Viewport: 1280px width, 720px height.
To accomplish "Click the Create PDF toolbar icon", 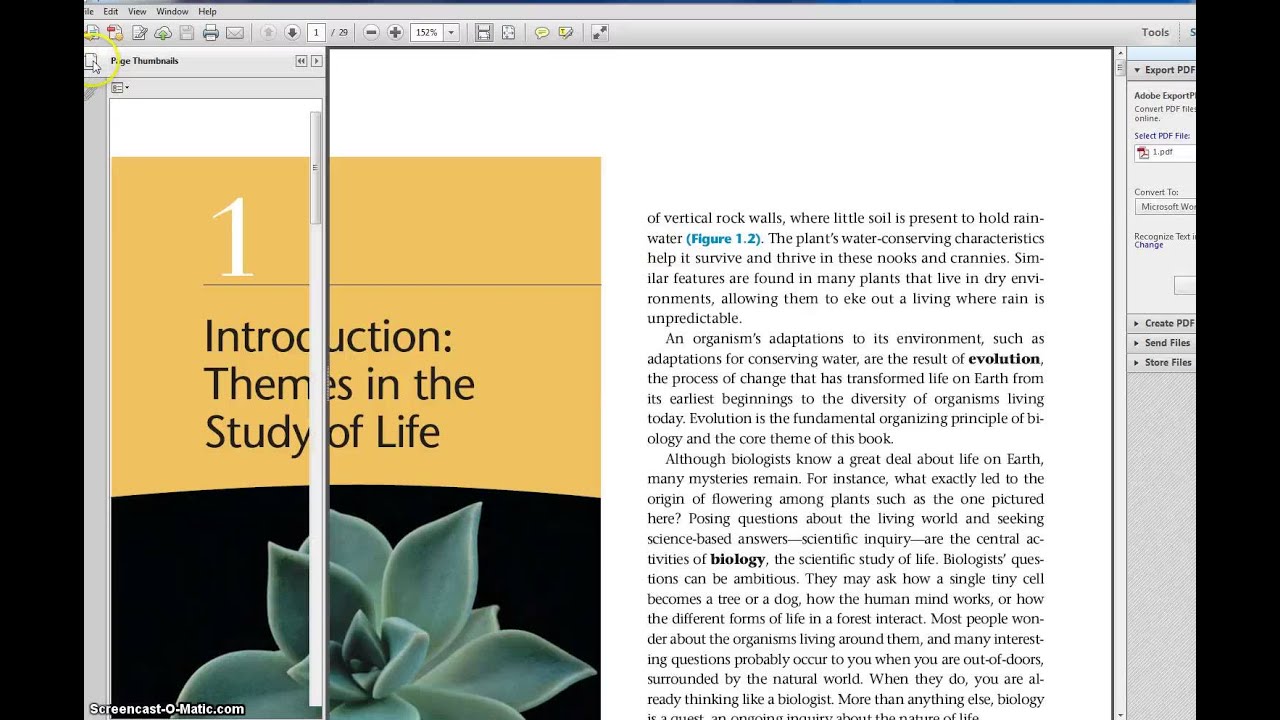I will 115,33.
